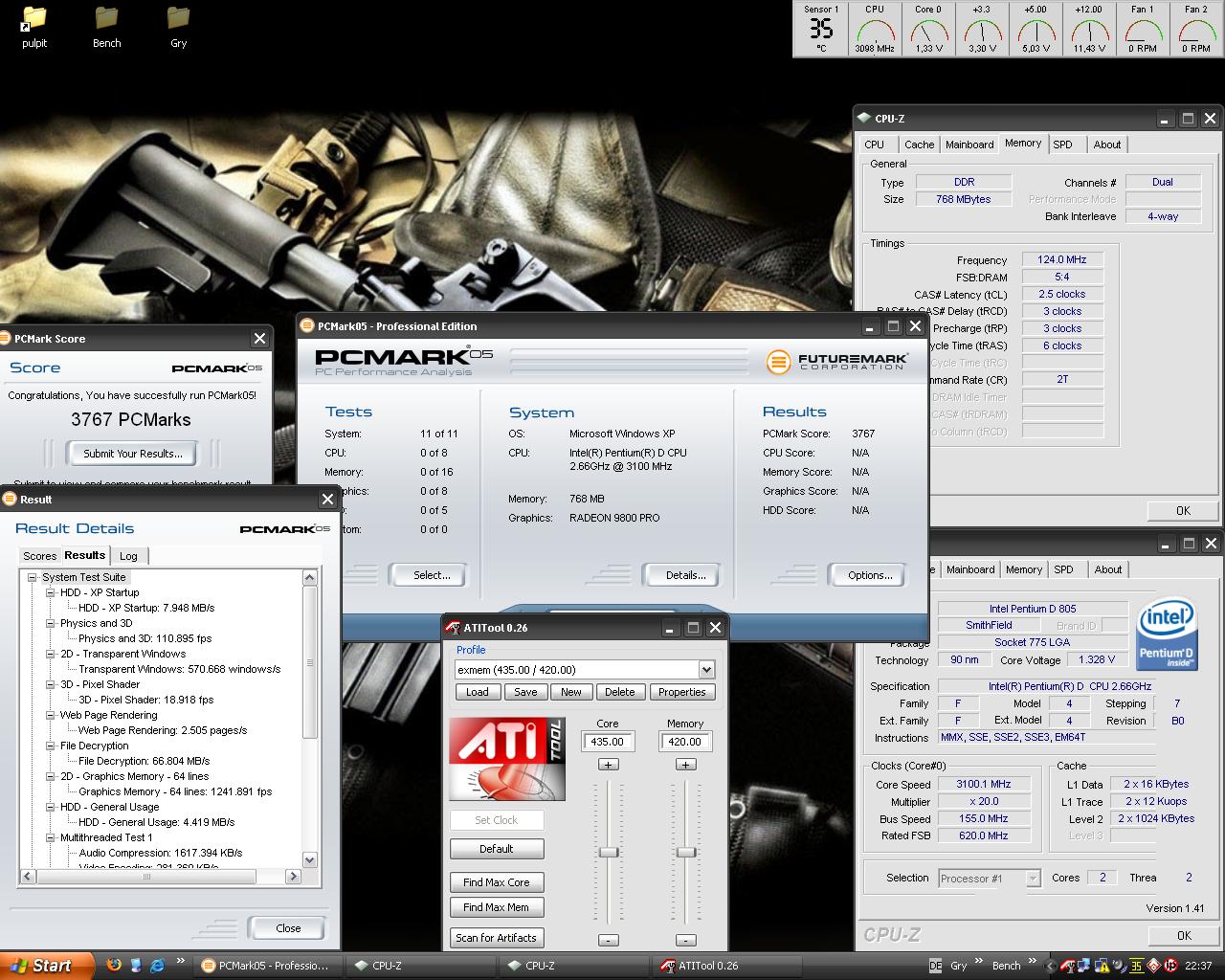Click the Fan 1 RPM gauge
Viewport: 1225px width, 980px height.
point(1142,29)
